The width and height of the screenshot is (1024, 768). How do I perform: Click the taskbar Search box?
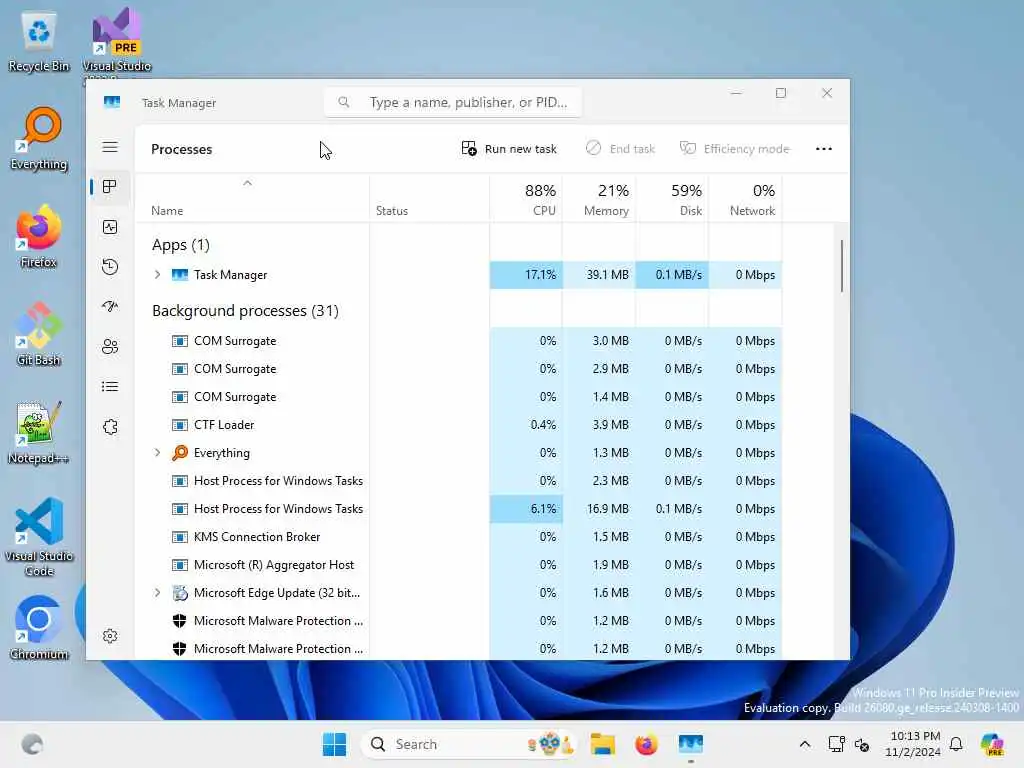tap(468, 744)
